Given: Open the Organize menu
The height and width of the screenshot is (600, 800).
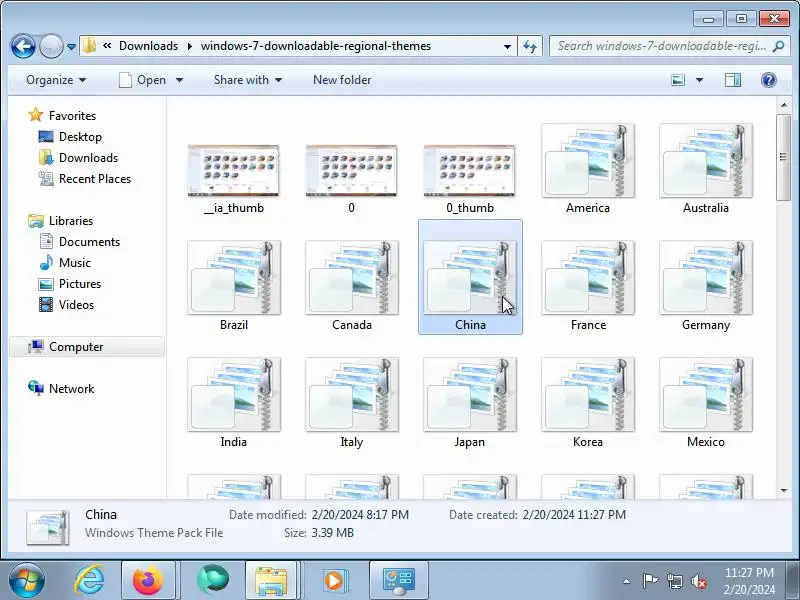Looking at the screenshot, I should click(x=56, y=80).
